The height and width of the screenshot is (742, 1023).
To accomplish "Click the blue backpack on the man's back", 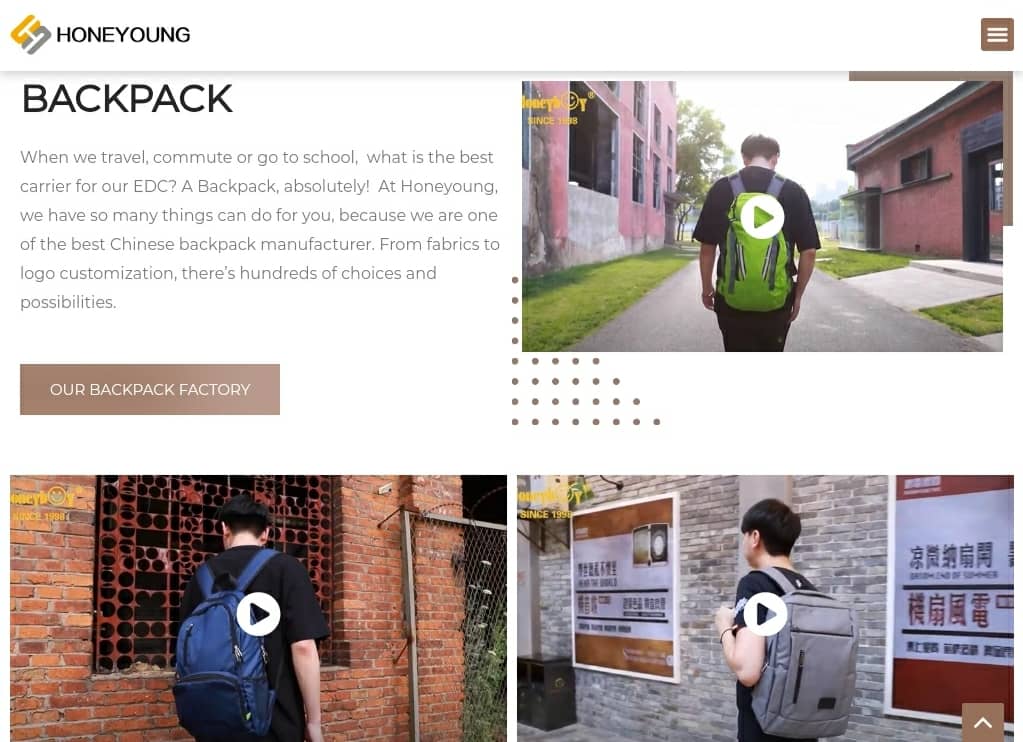I will click(x=225, y=644).
